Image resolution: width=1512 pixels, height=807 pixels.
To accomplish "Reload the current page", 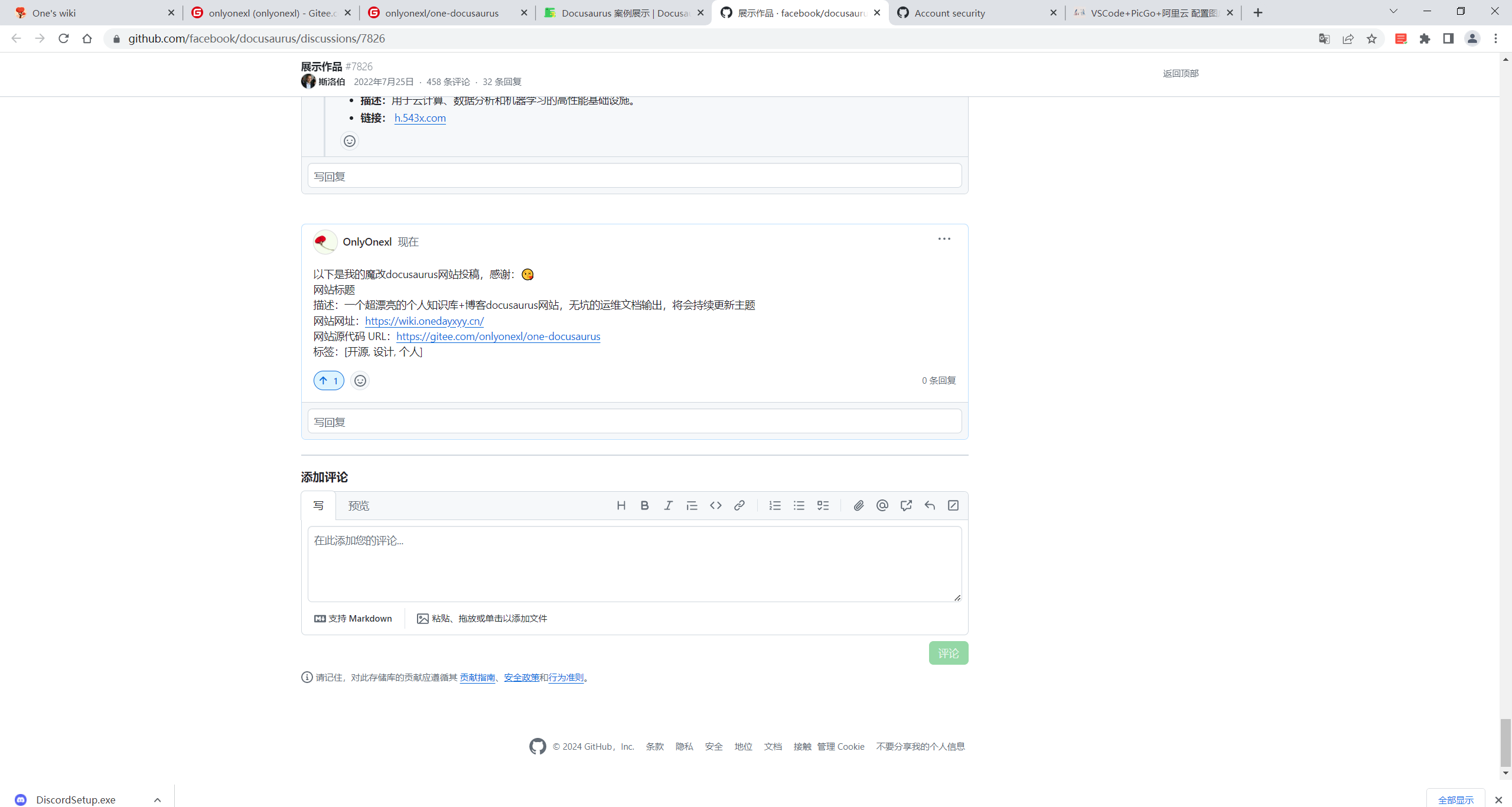I will click(63, 39).
